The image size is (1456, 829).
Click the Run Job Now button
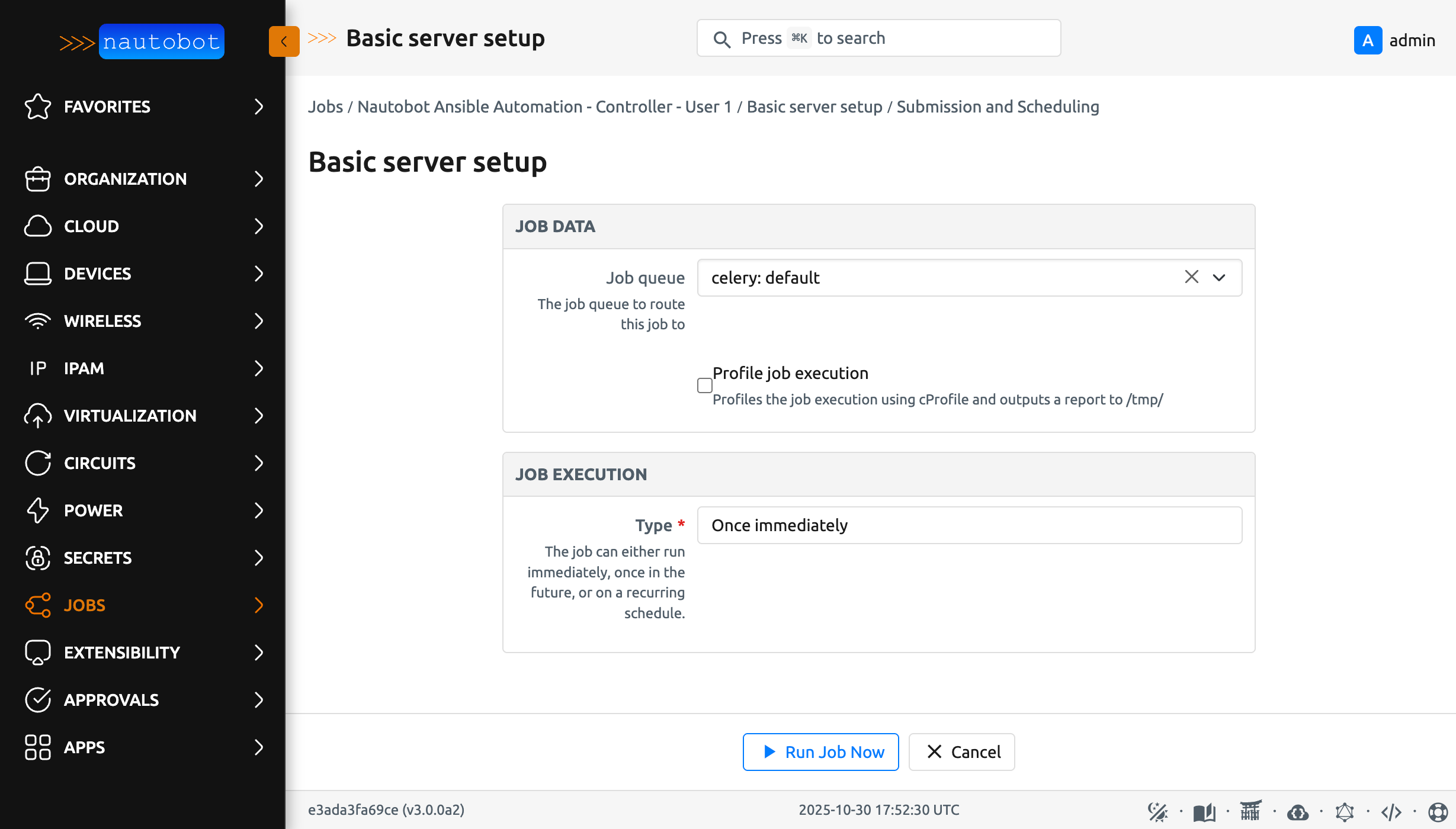[x=820, y=752]
